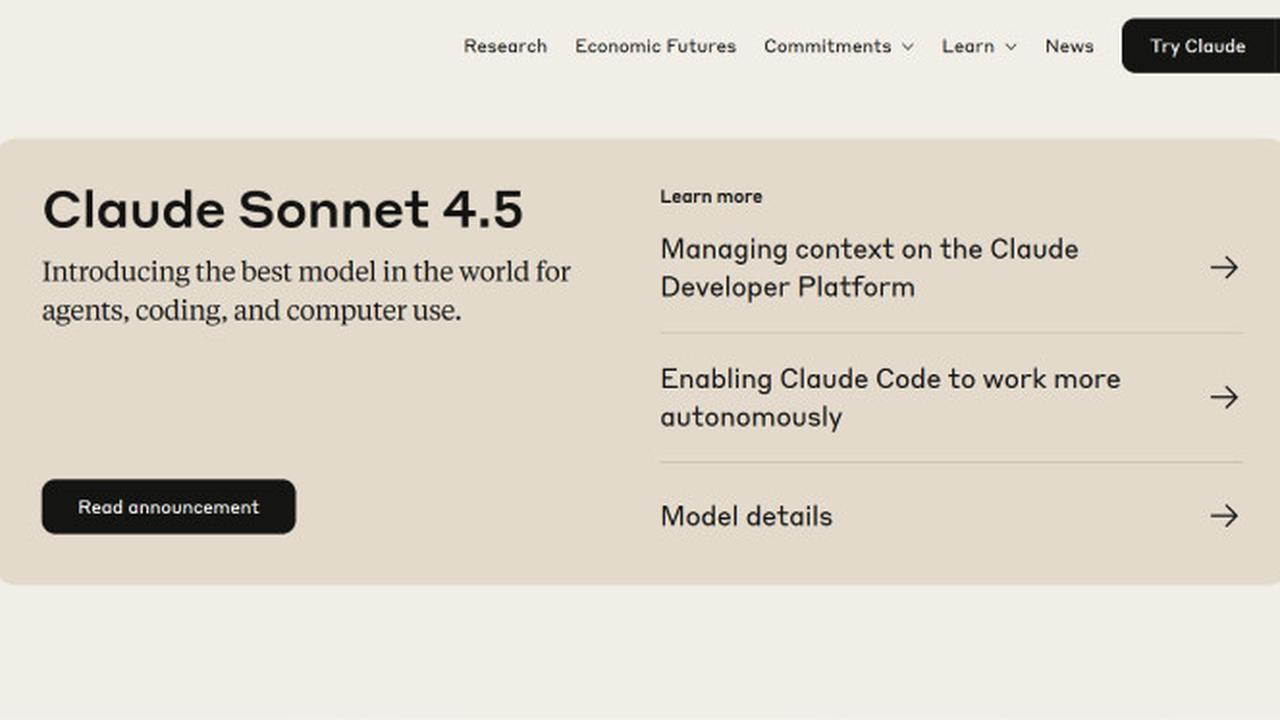Click the Claude Sonnet 4.5 headline

tap(282, 210)
